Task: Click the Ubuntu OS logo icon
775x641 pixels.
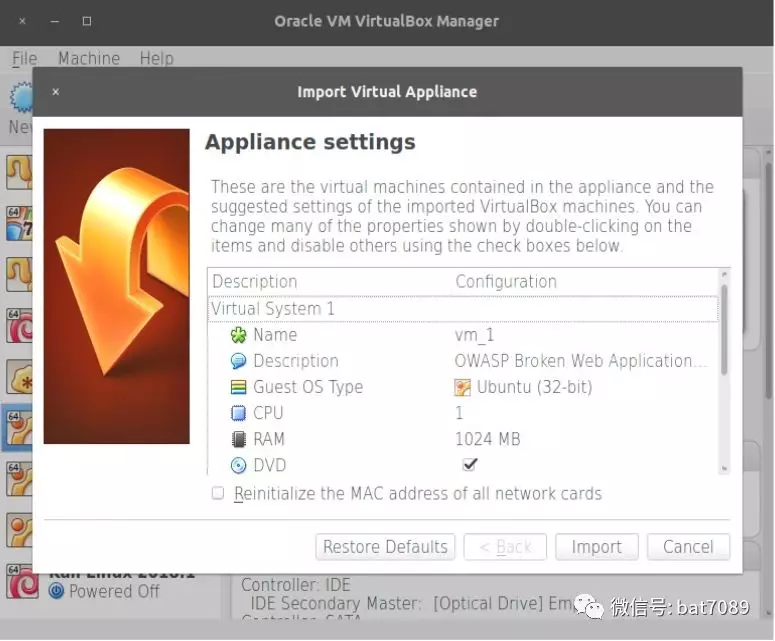Action: [x=462, y=387]
